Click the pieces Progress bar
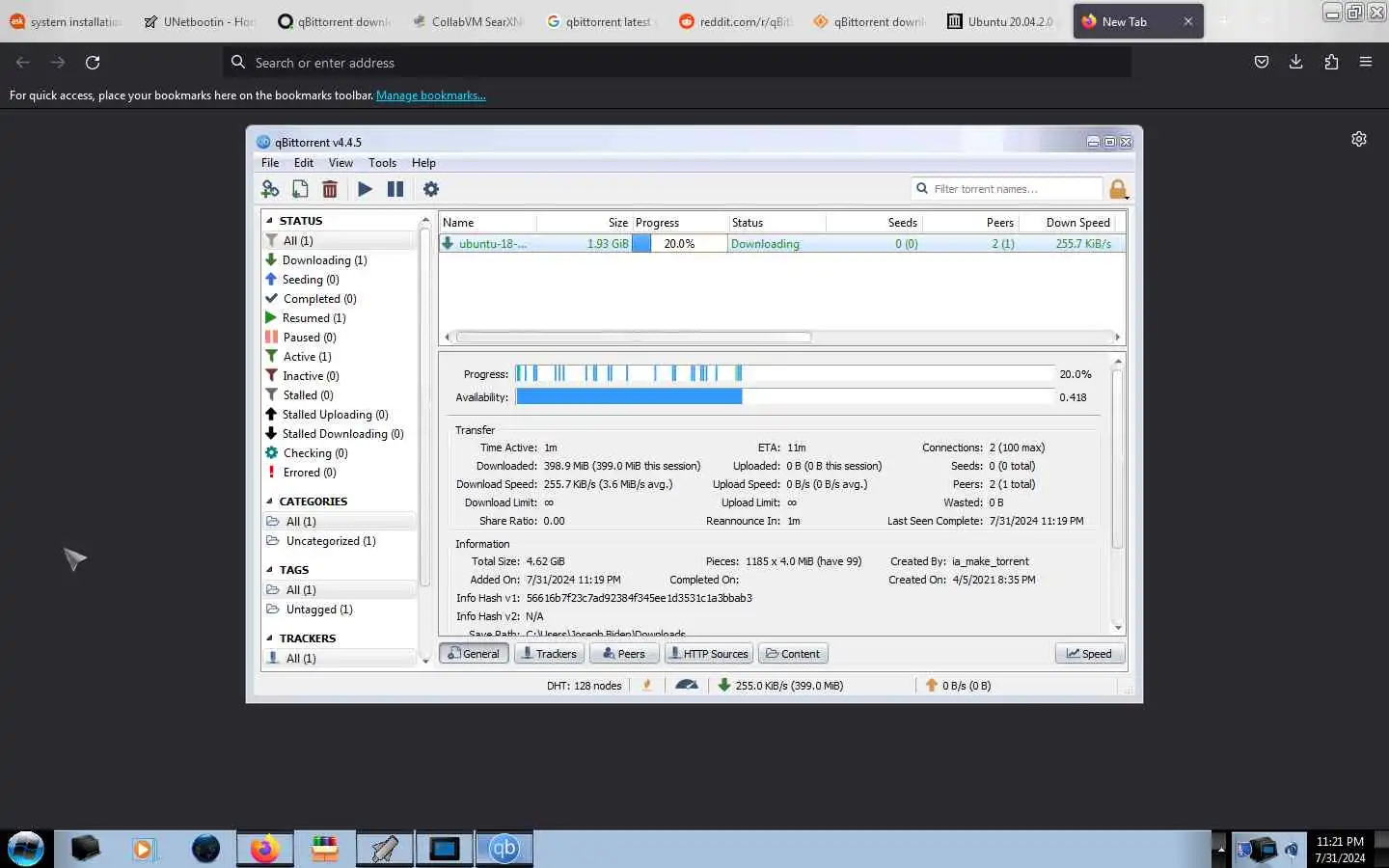The width and height of the screenshot is (1389, 868). (784, 374)
